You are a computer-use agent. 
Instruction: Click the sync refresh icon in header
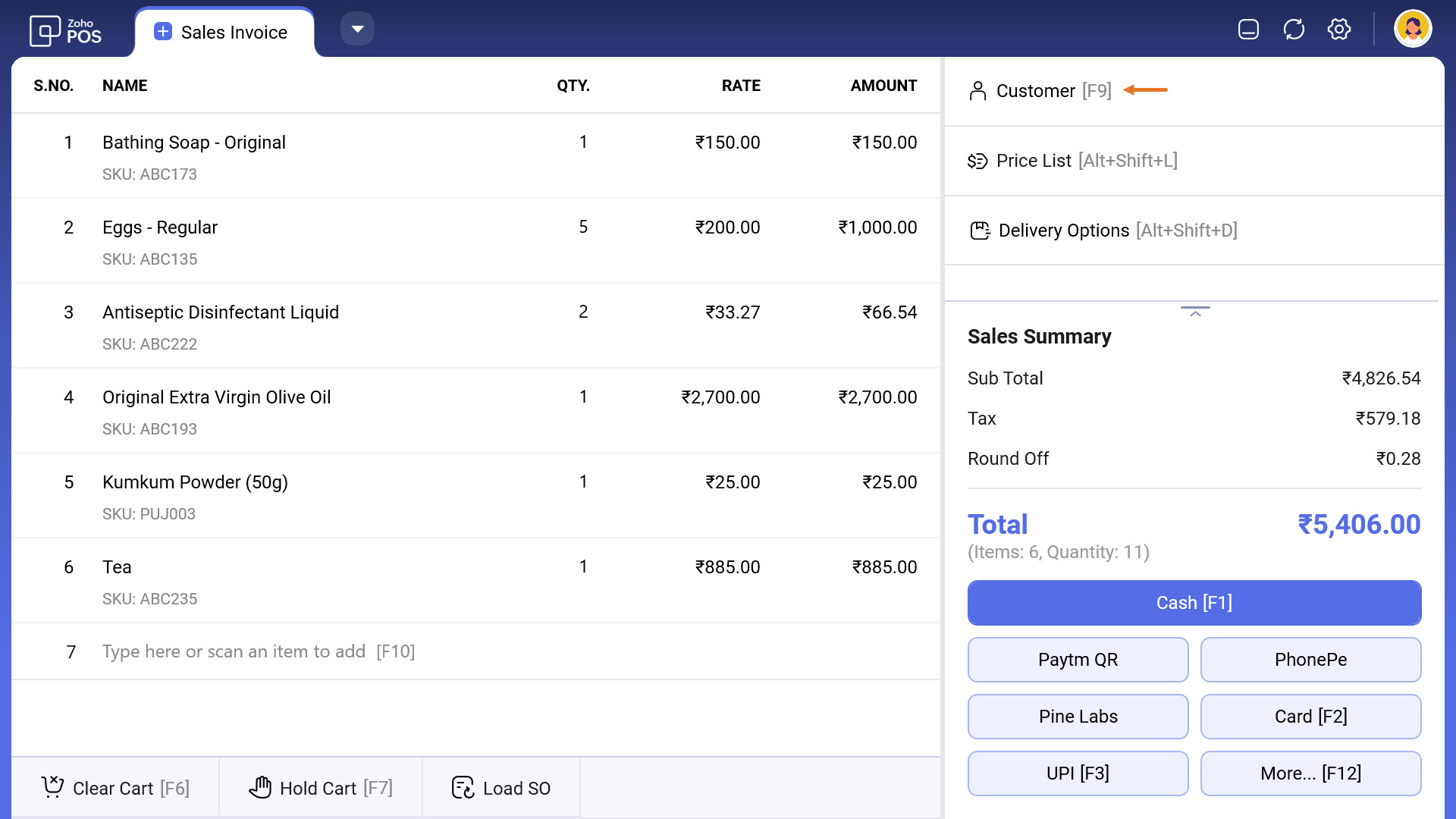point(1294,30)
